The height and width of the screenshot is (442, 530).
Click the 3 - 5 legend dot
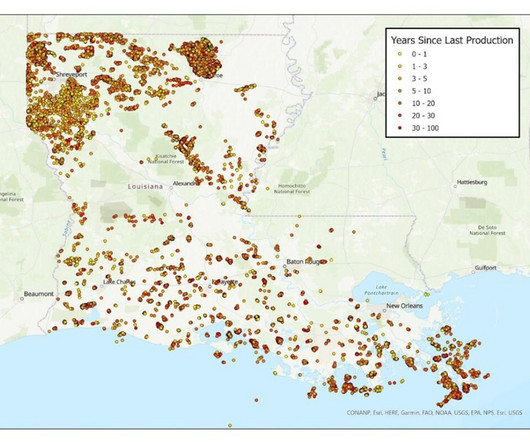click(400, 79)
